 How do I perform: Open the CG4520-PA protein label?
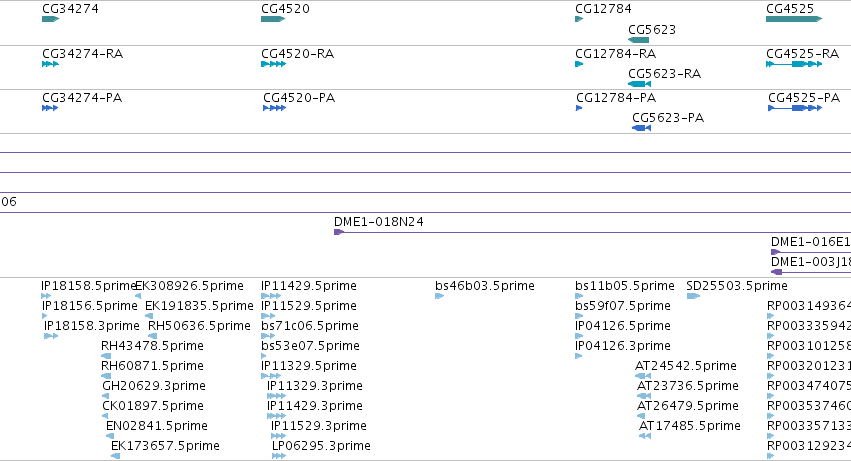click(299, 98)
